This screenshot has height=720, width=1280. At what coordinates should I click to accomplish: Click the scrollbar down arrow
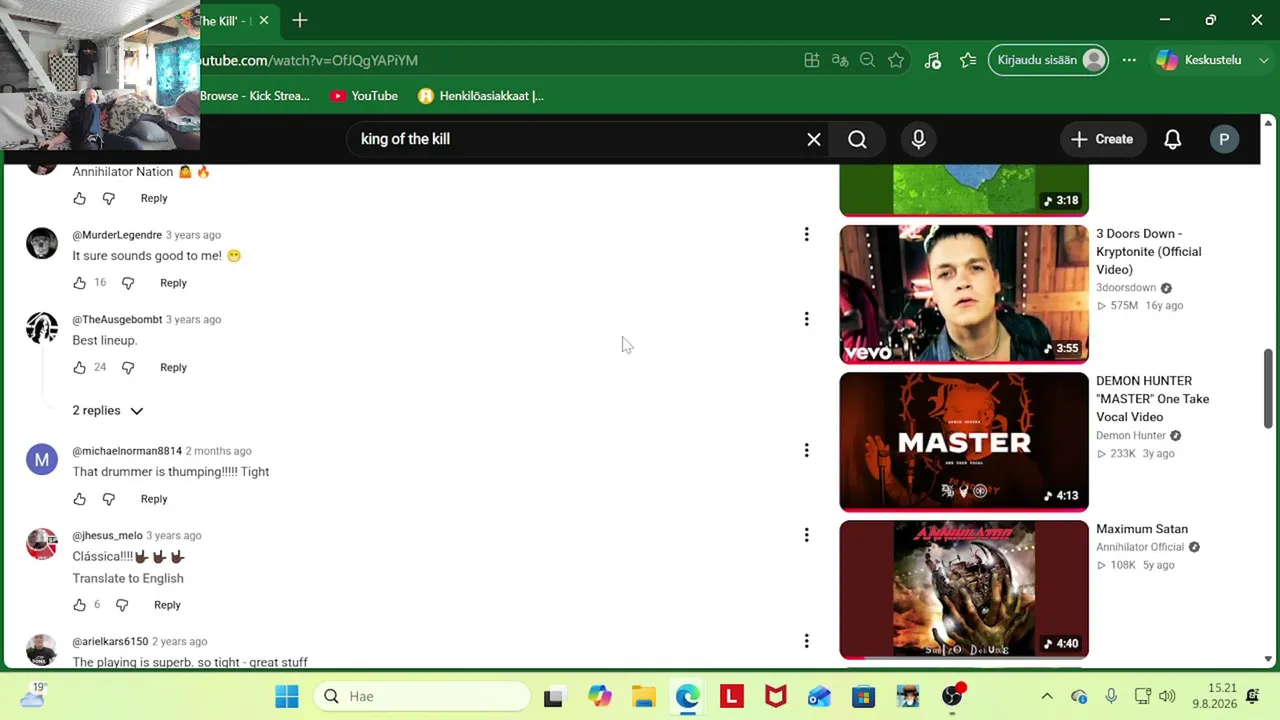[x=1269, y=659]
